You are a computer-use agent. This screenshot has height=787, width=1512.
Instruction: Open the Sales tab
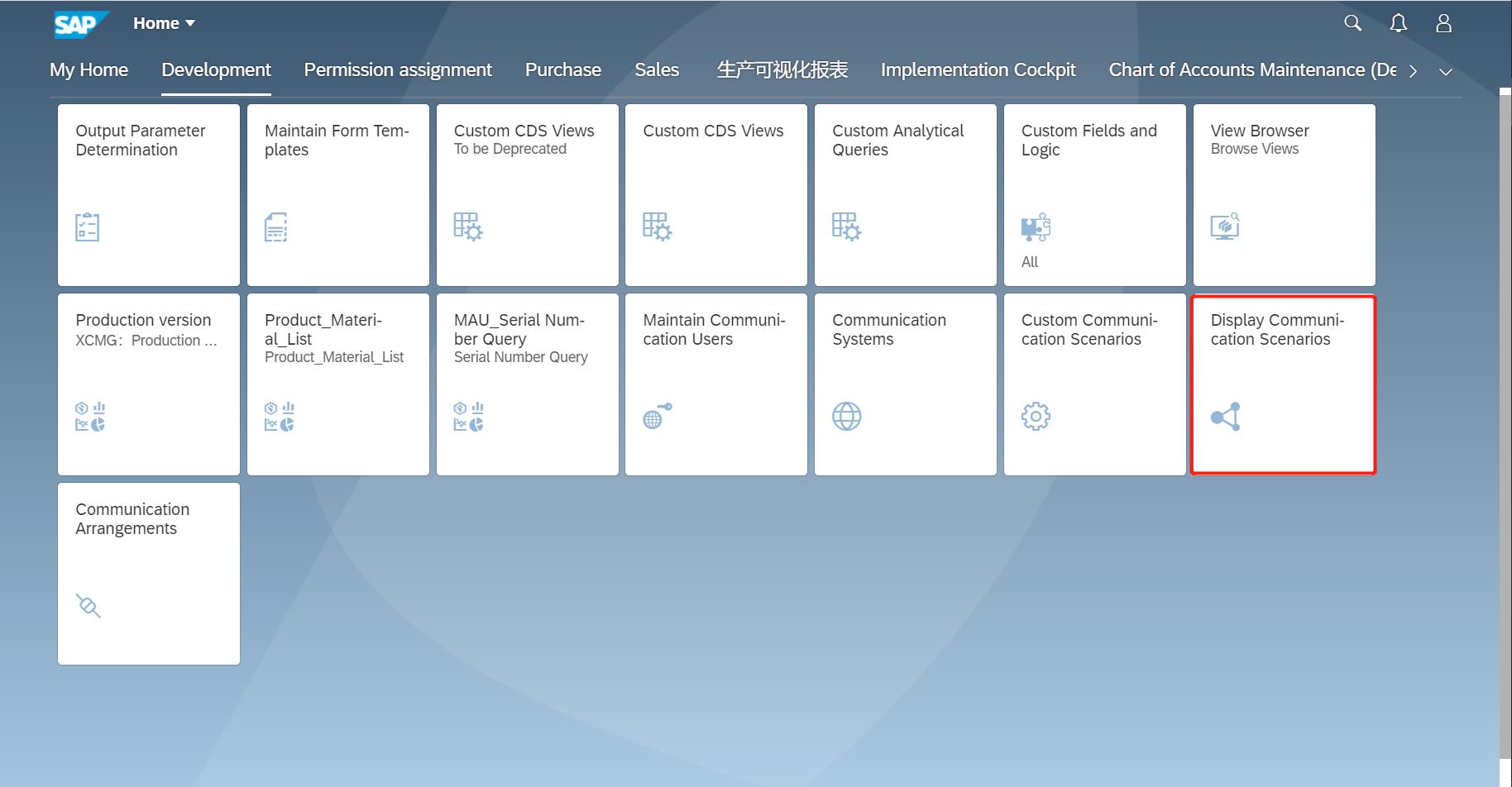point(657,69)
